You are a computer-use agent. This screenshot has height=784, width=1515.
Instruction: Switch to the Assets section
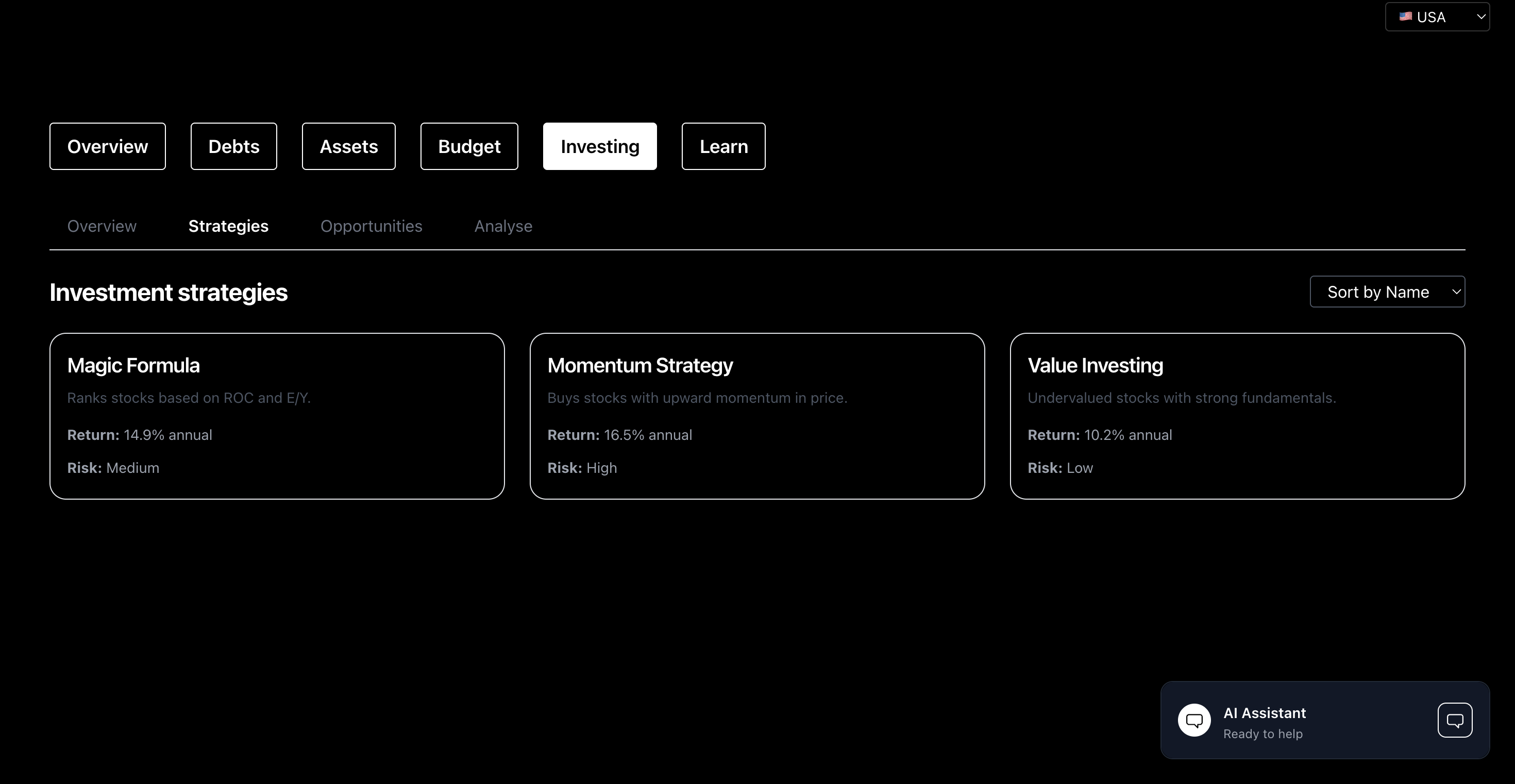point(349,146)
